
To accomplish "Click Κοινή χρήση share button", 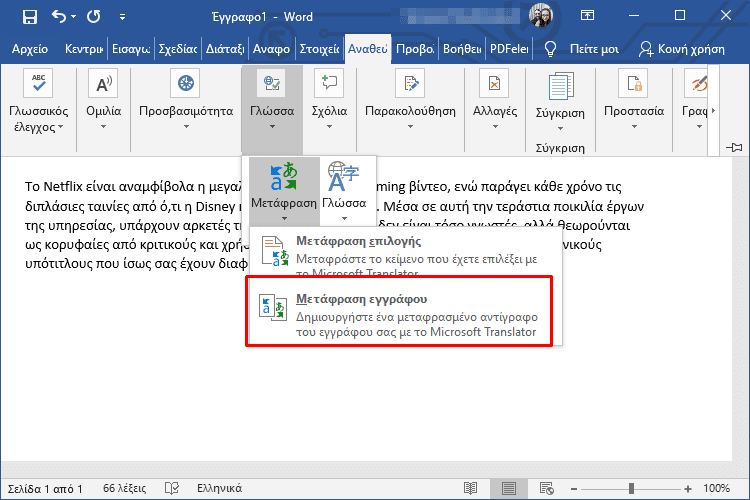I will (682, 49).
